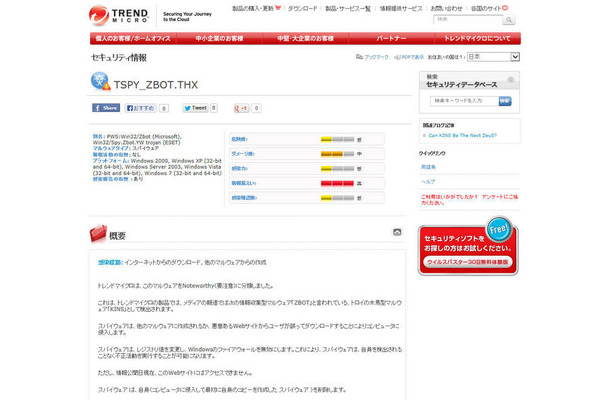Open the トレンドマイクロについて tab
This screenshot has height=400, width=610.
point(477,38)
